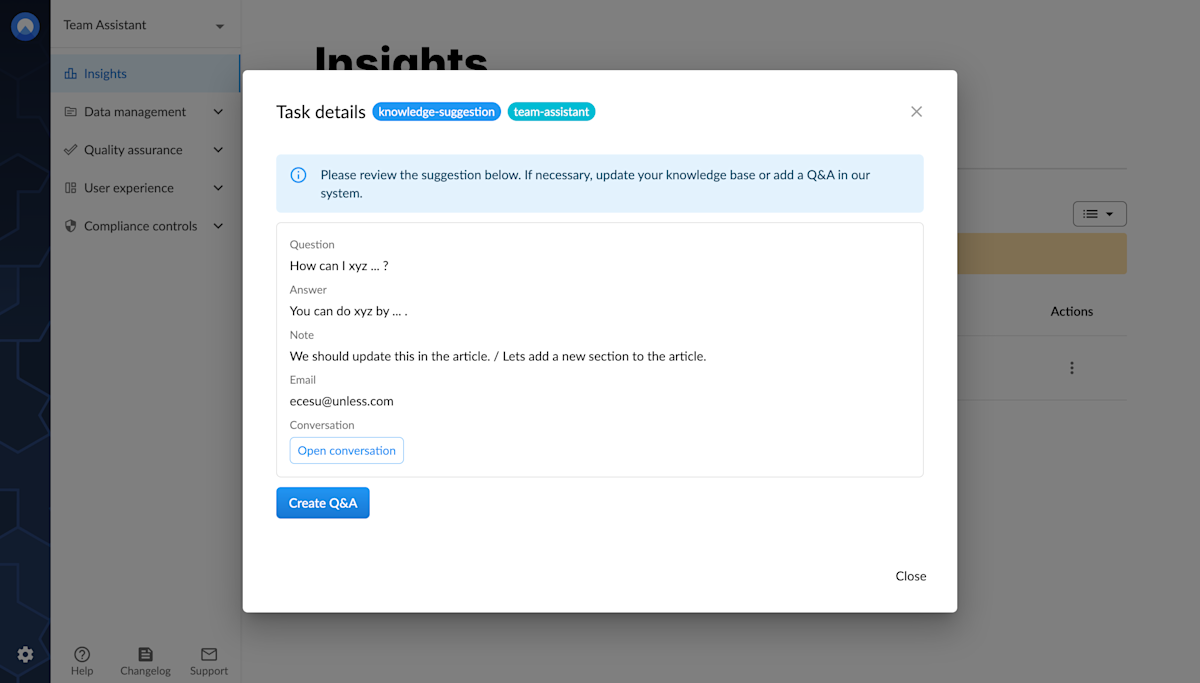
Task: Click the Create Q&A button
Action: click(322, 502)
